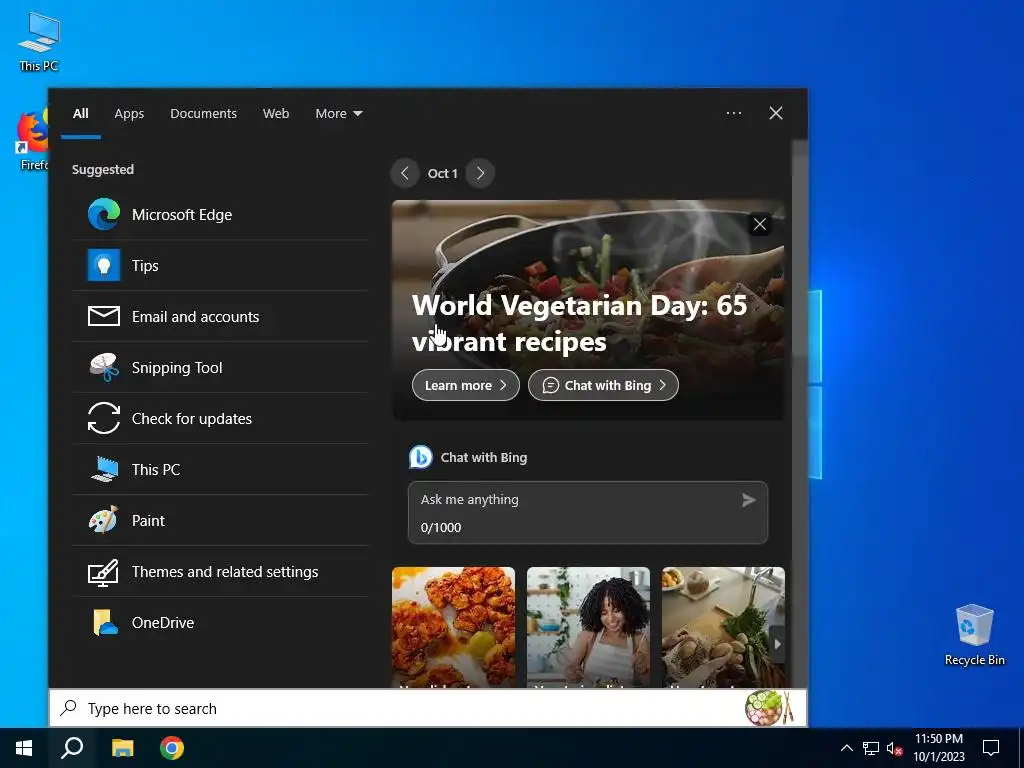The image size is (1024, 768).
Task: Go to next day arrow after Oct 1
Action: pos(481,173)
